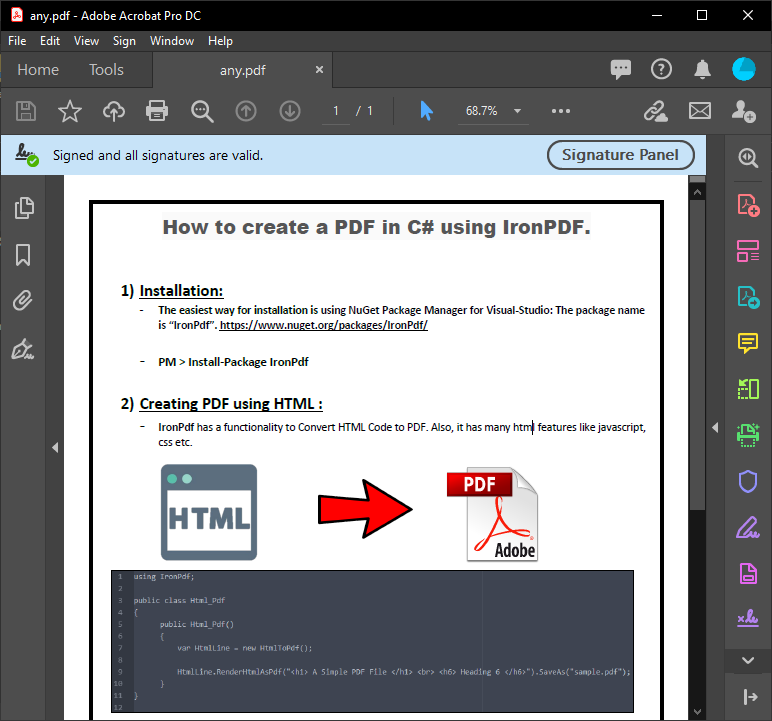Expand right pane with bottom arrow icon
Image resolution: width=772 pixels, height=721 pixels.
[x=750, y=696]
